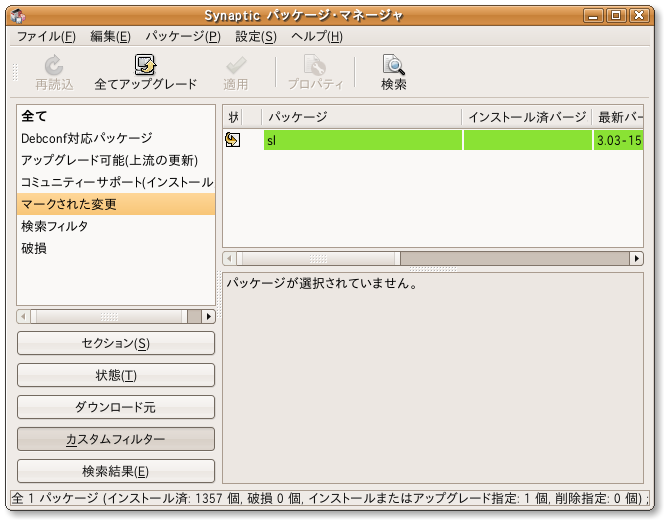
Task: Click filter list scrollbar right arrow
Action: click(x=208, y=316)
